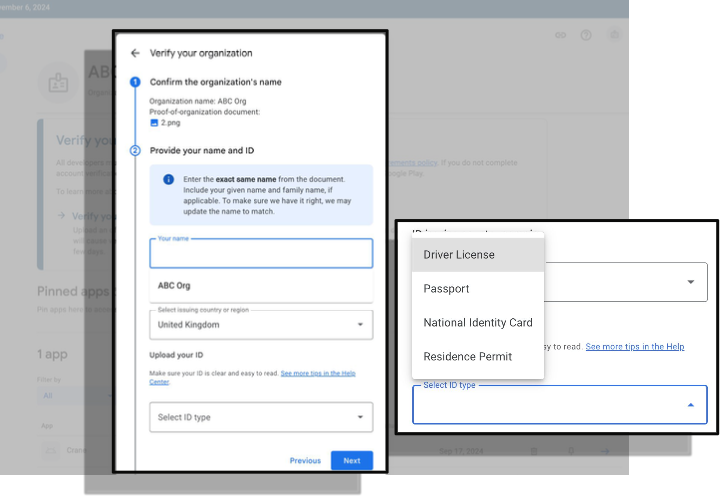Choose Driver License from the ID list

tap(478, 255)
